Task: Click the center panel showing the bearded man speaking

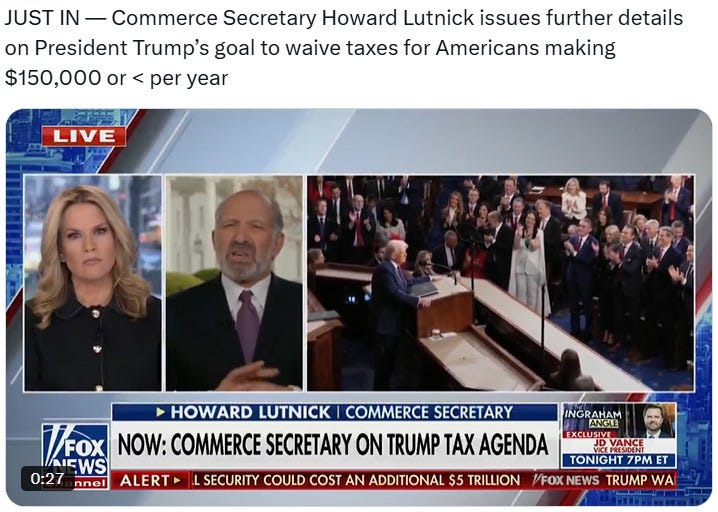Action: pos(234,283)
